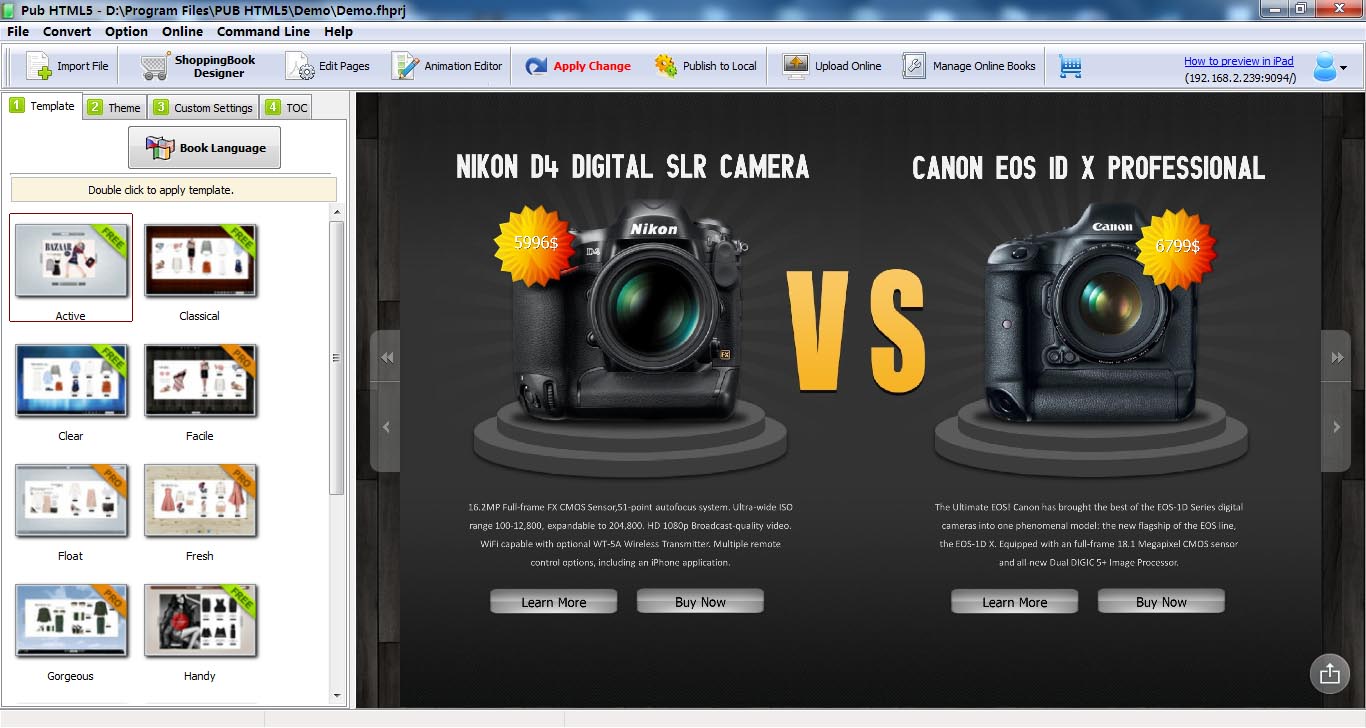Go to next page arrow
Screen dimensions: 1366x728
click(1337, 427)
